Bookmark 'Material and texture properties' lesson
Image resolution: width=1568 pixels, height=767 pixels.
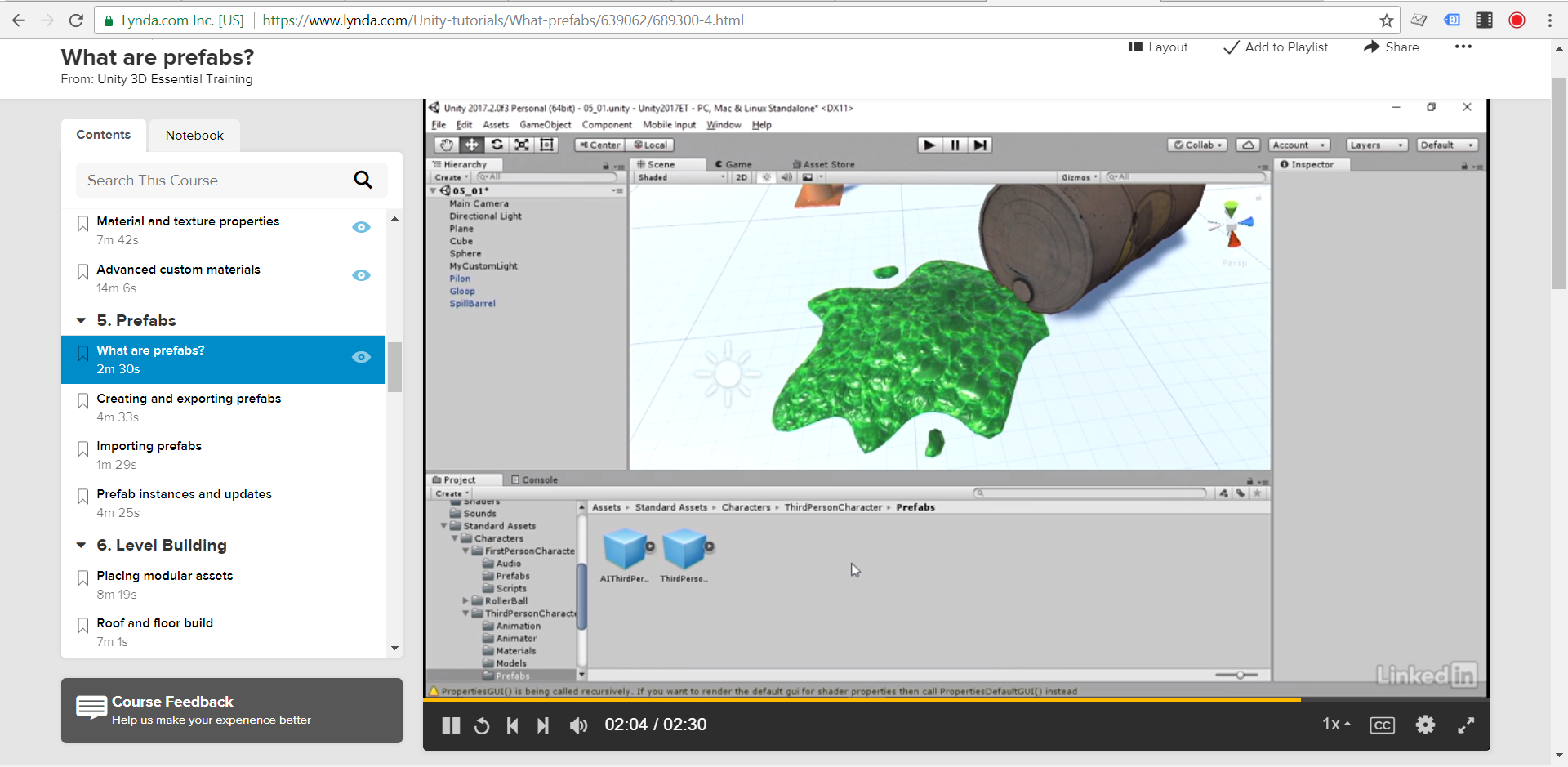(82, 224)
